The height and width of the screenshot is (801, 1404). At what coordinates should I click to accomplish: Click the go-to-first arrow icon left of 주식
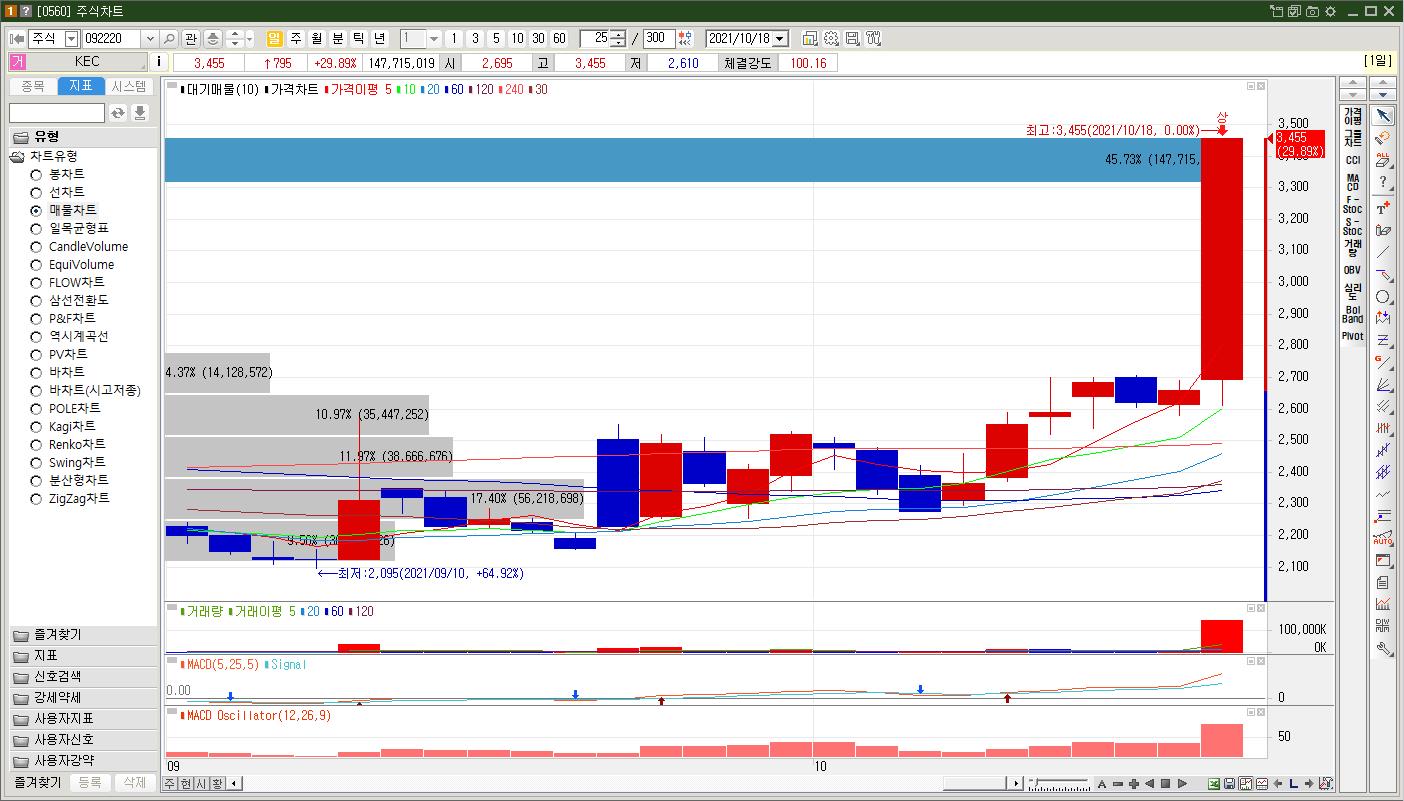tap(17, 39)
